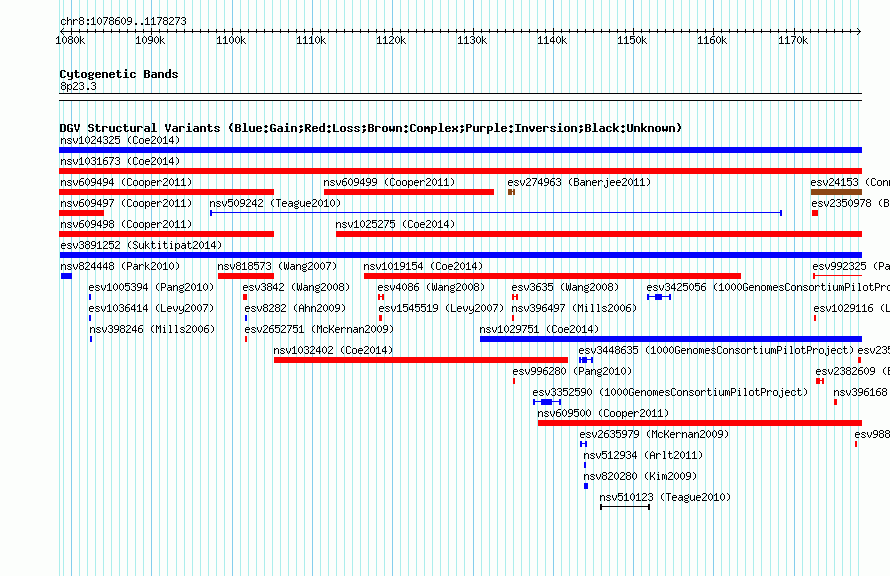Select the Cytogenetic Bands track title
This screenshot has height=576, width=890.
[119, 74]
